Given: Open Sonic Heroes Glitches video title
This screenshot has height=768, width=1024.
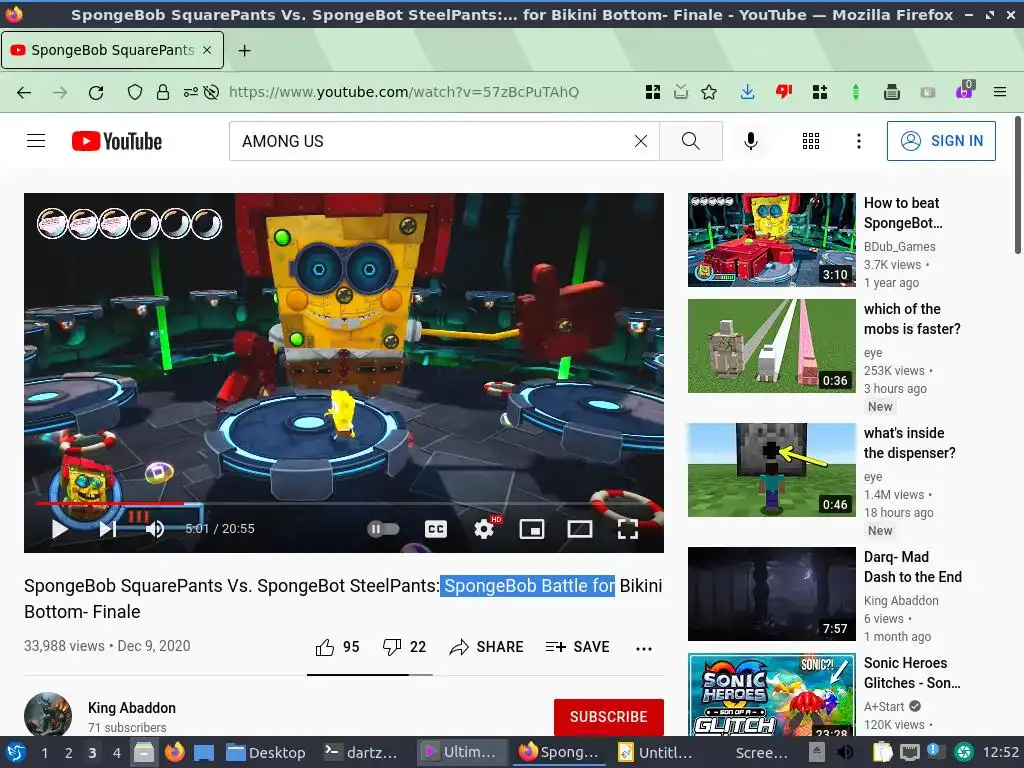Looking at the screenshot, I should (912, 673).
